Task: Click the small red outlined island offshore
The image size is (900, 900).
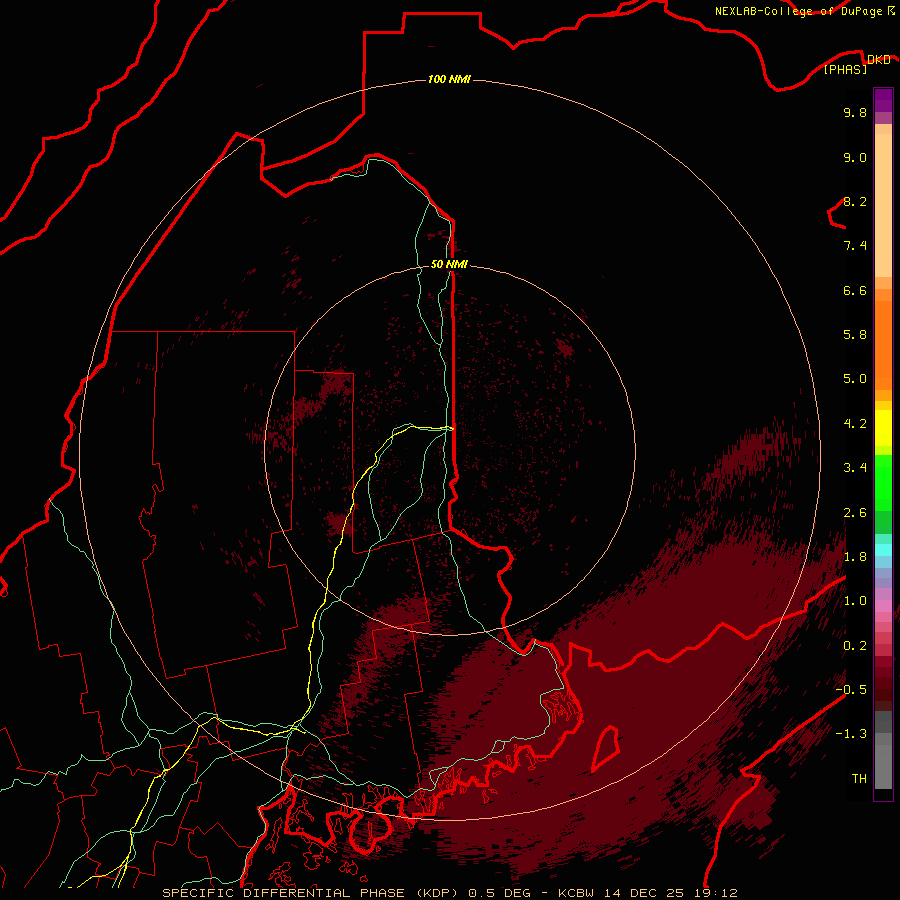Action: [x=606, y=748]
